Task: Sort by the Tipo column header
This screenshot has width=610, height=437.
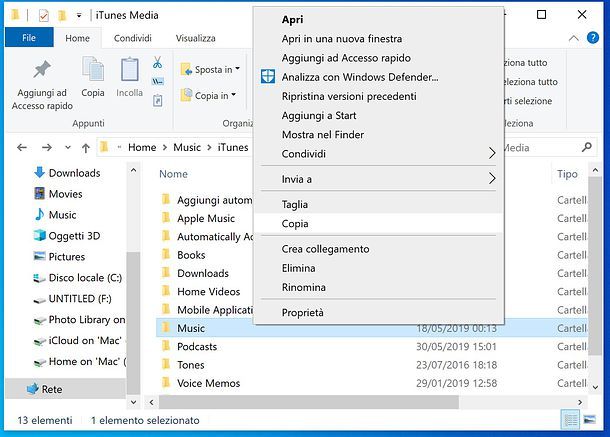Action: [x=567, y=174]
